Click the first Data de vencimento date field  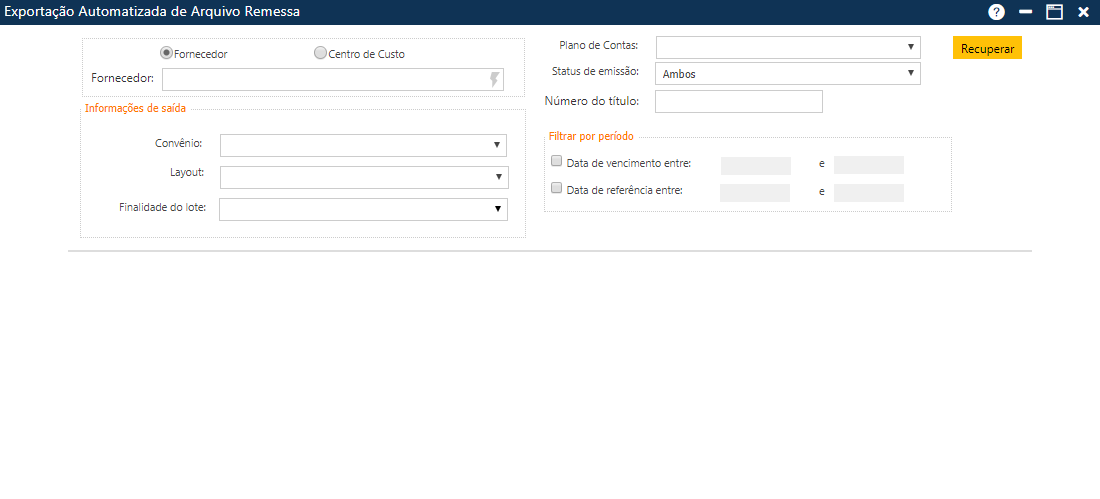coord(756,166)
